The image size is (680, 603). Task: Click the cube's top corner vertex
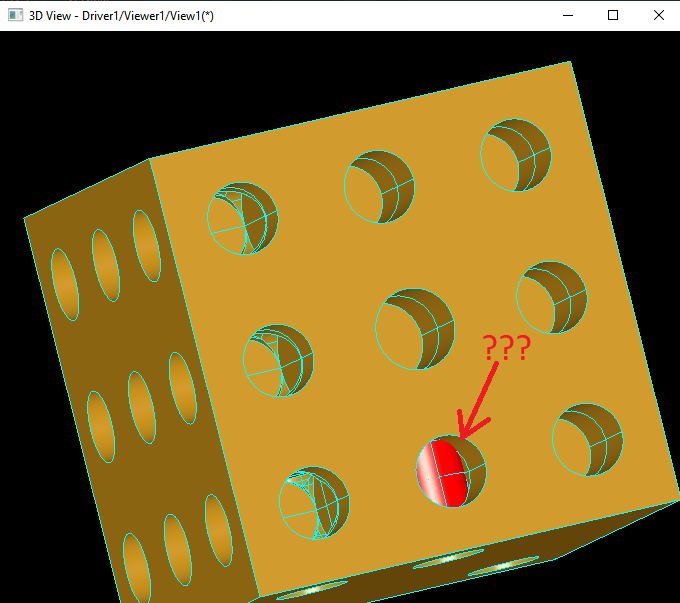tap(572, 62)
